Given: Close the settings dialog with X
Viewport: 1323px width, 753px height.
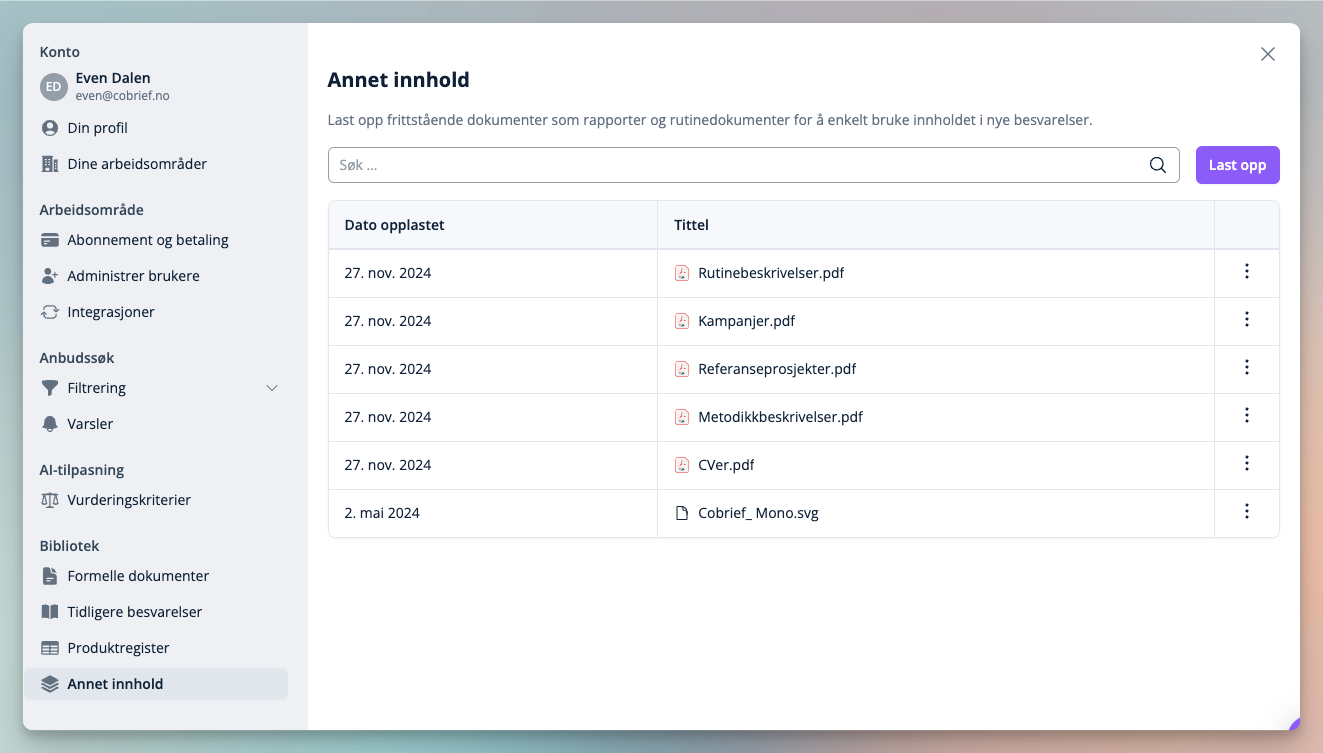Looking at the screenshot, I should point(1267,55).
